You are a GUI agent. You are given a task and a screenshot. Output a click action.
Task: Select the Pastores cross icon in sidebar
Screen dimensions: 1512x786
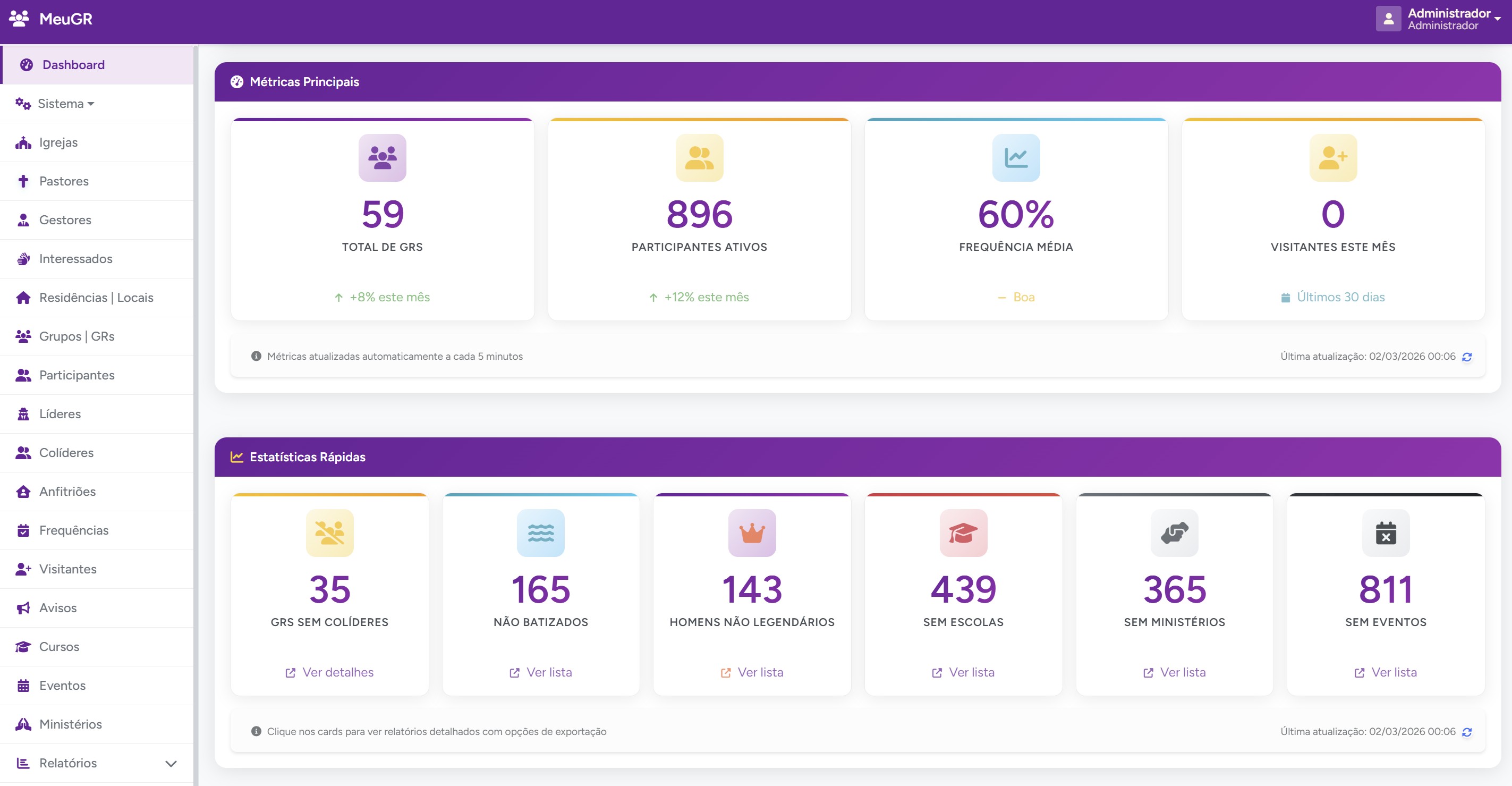click(x=23, y=181)
